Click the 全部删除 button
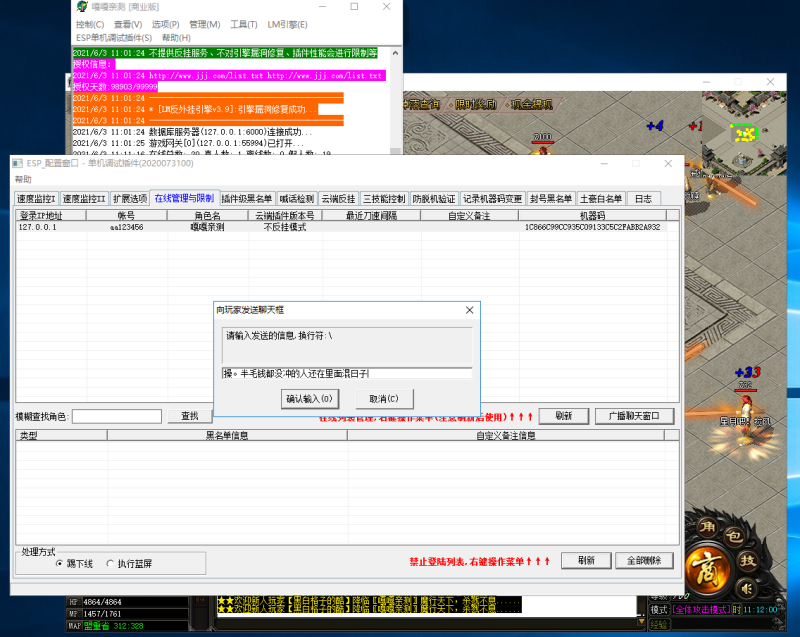This screenshot has width=800, height=637. pos(644,560)
